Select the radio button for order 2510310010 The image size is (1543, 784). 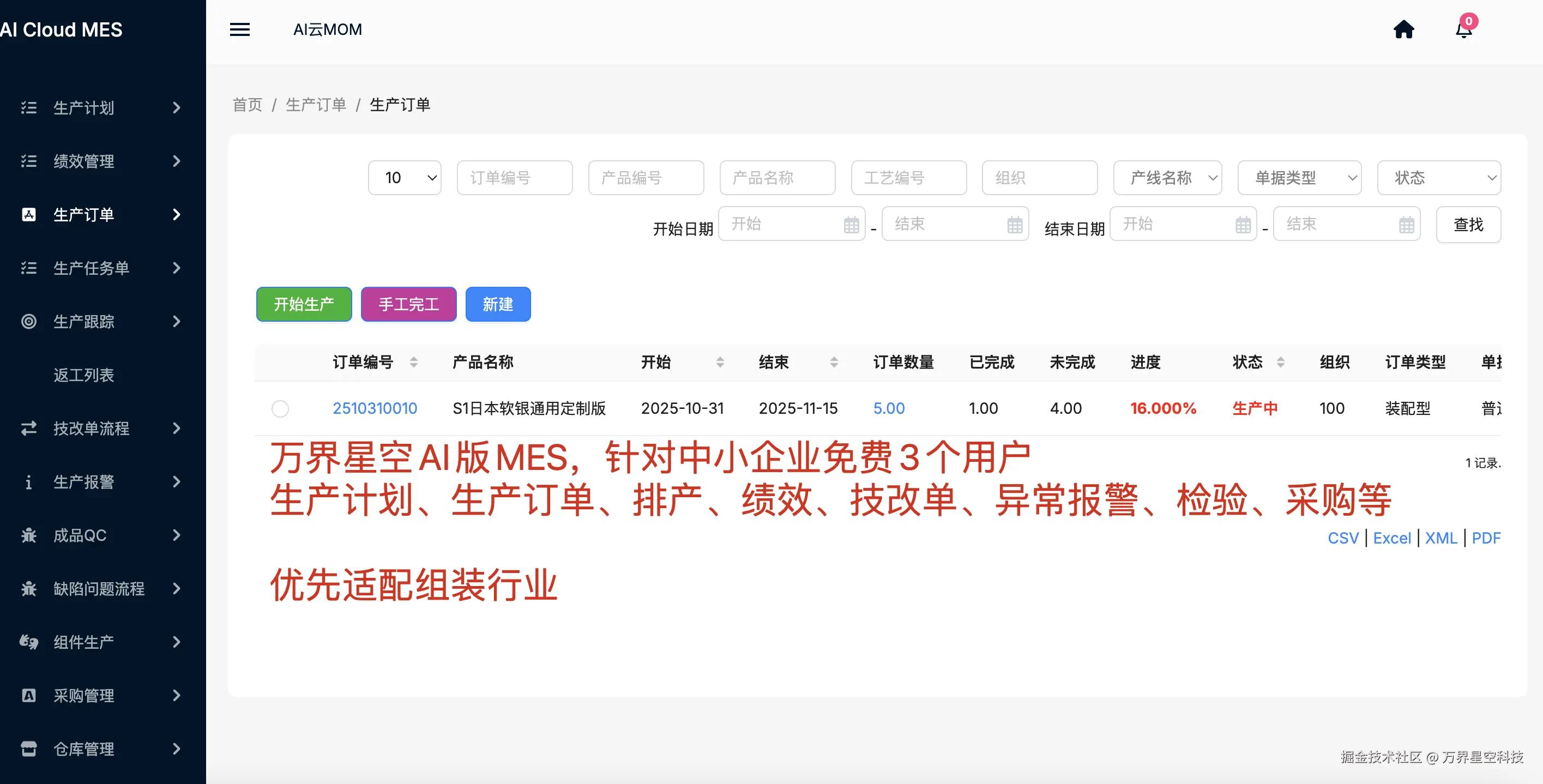[x=280, y=408]
